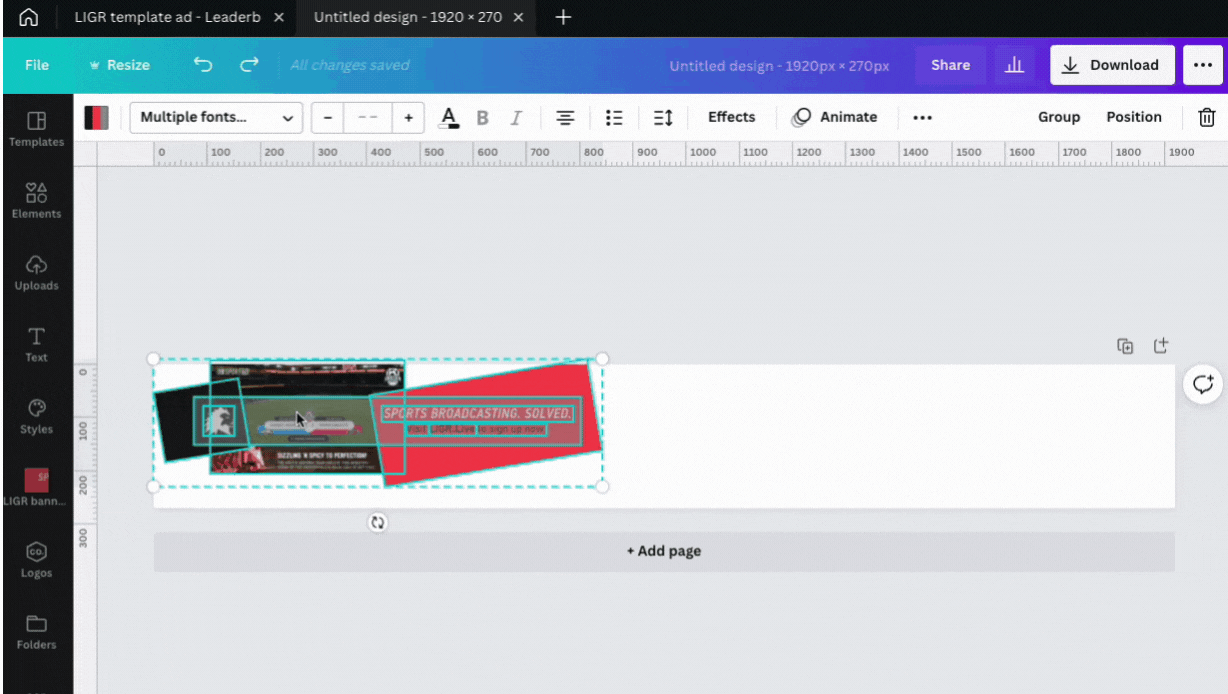Viewport: 1228px width, 694px height.
Task: Open the Resize option
Action: pos(120,65)
